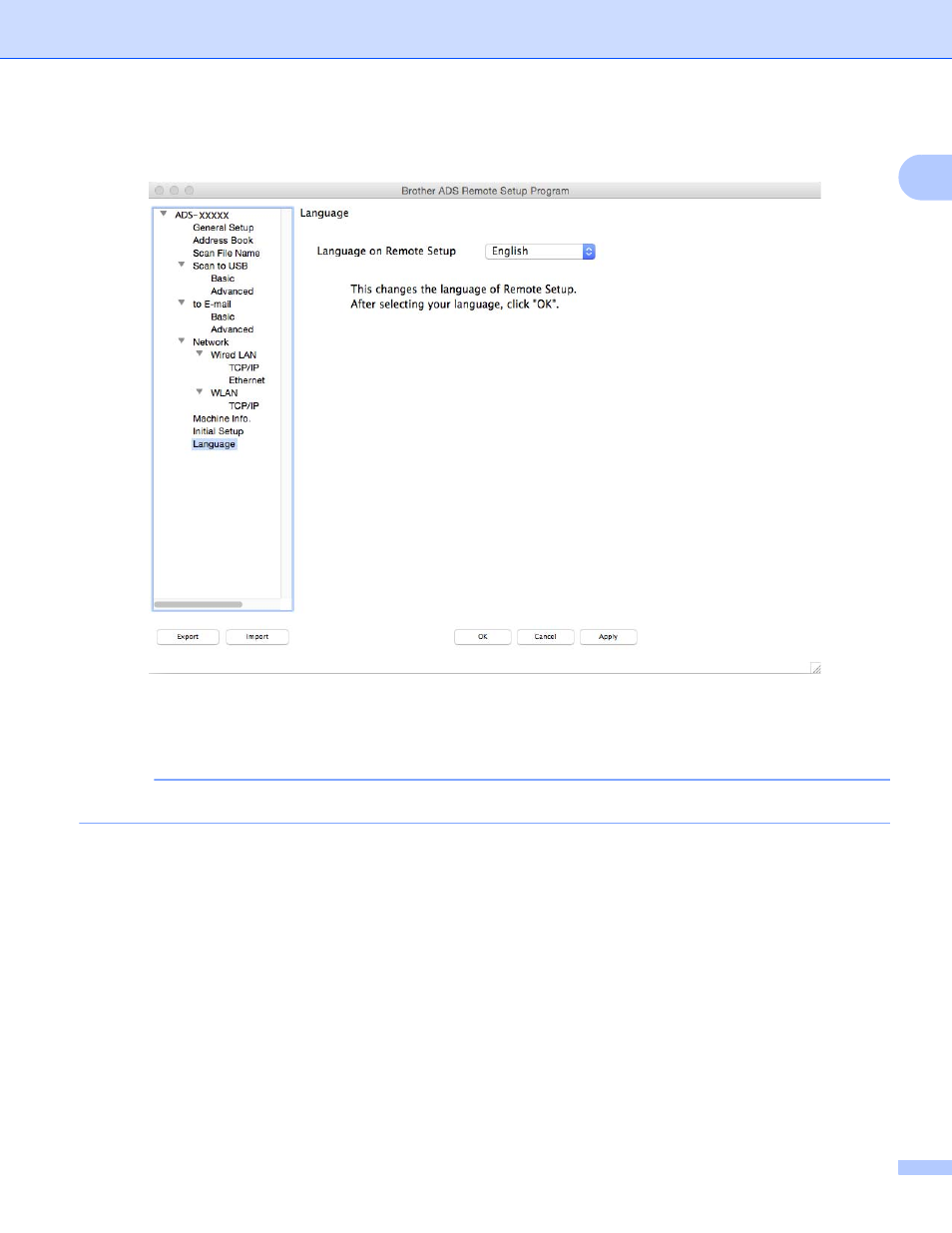
Task: Click the window zoom button
Action: (189, 190)
